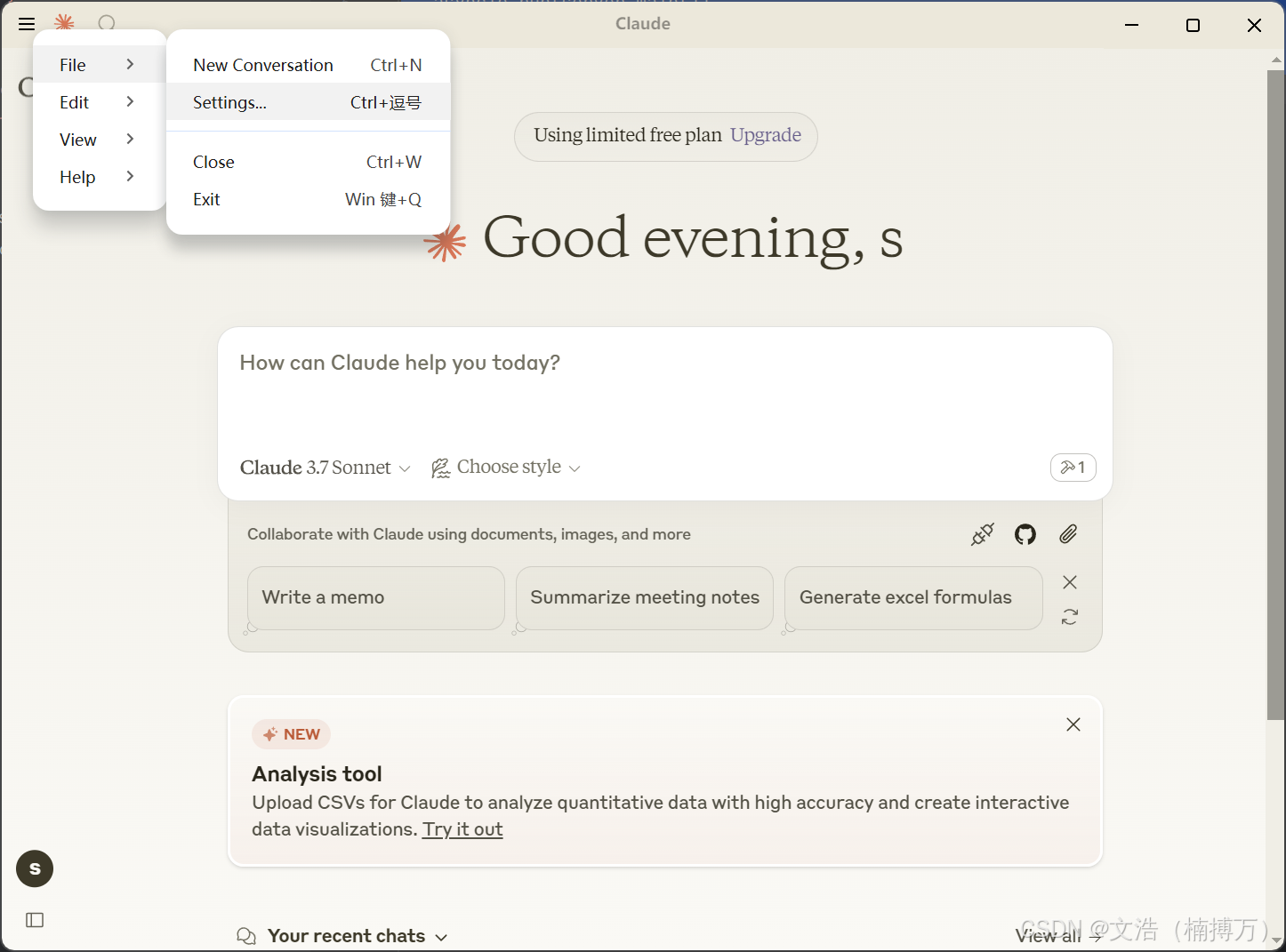Image resolution: width=1286 pixels, height=952 pixels.
Task: Dismiss the suggestions with the X icon
Action: [1070, 582]
